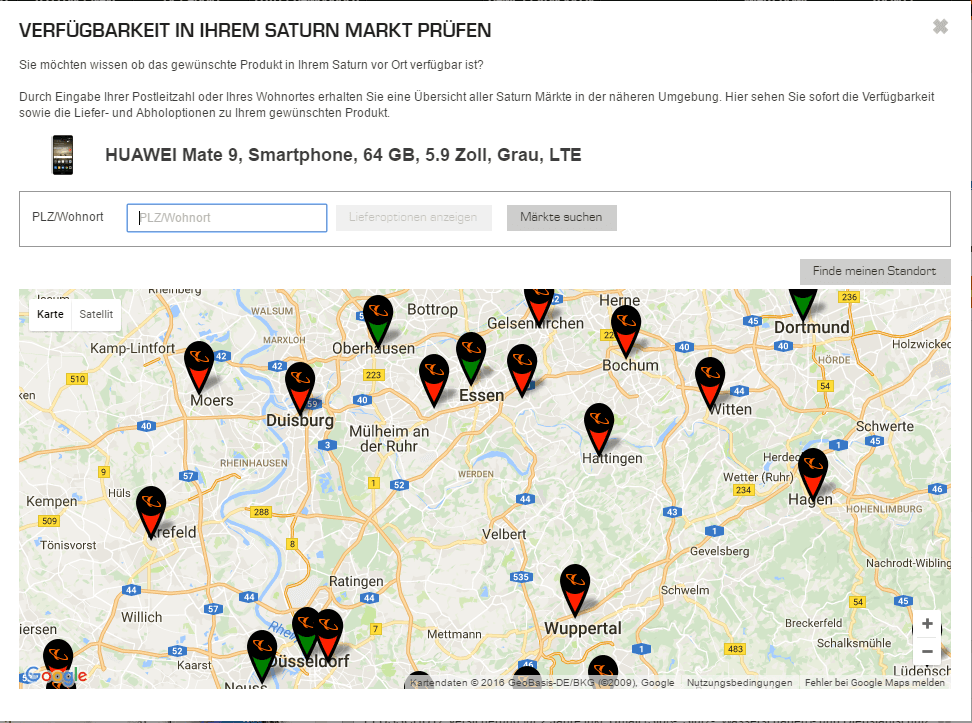Click the Kamp-Lintfort map label
The height and width of the screenshot is (723, 972).
pyautogui.click(x=133, y=348)
